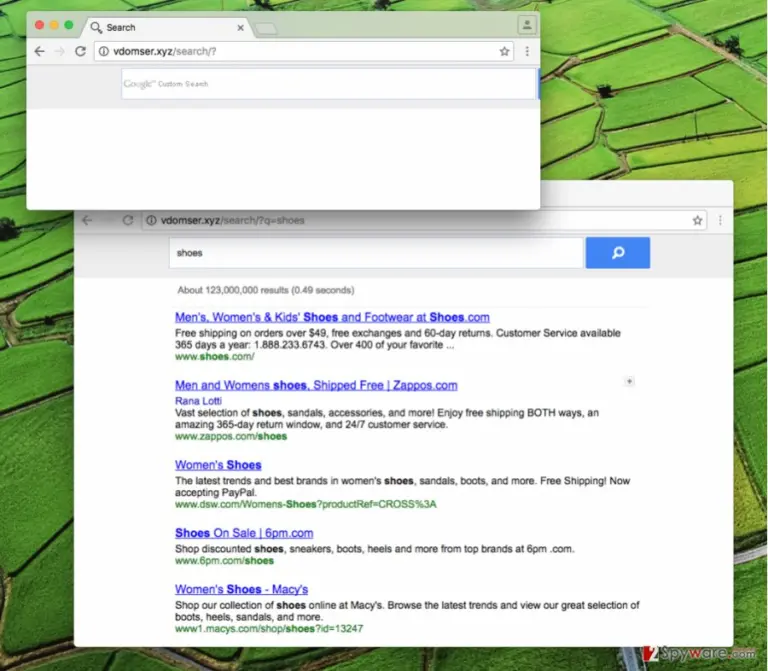Click the search field containing shoes
This screenshot has width=768, height=671.
[x=376, y=253]
